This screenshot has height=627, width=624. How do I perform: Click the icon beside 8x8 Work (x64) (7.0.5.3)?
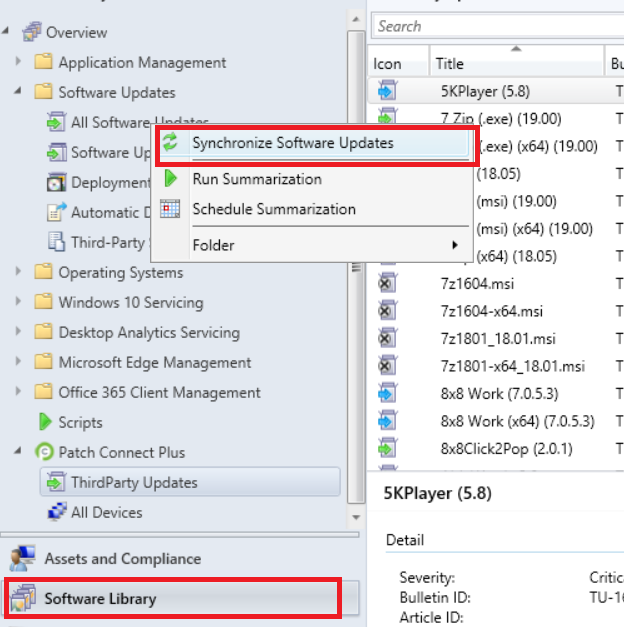pos(387,421)
